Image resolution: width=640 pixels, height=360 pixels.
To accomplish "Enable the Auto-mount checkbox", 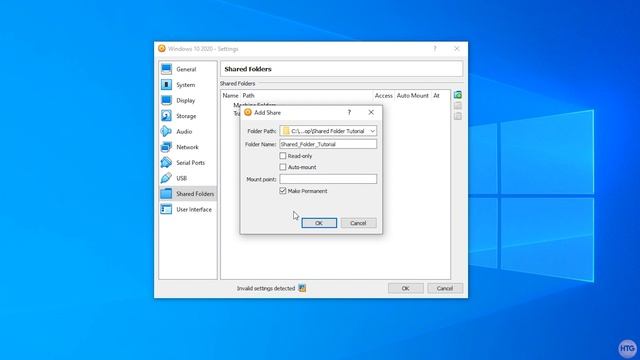I will coord(282,167).
